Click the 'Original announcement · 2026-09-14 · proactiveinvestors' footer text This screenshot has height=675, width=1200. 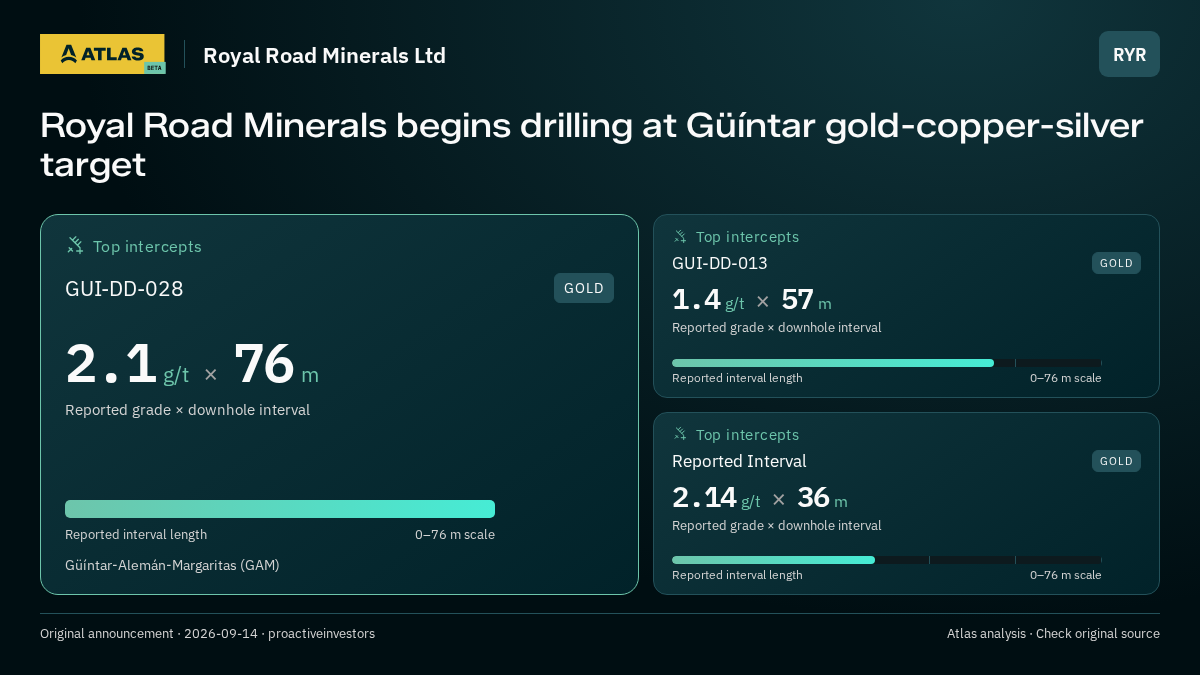[207, 633]
